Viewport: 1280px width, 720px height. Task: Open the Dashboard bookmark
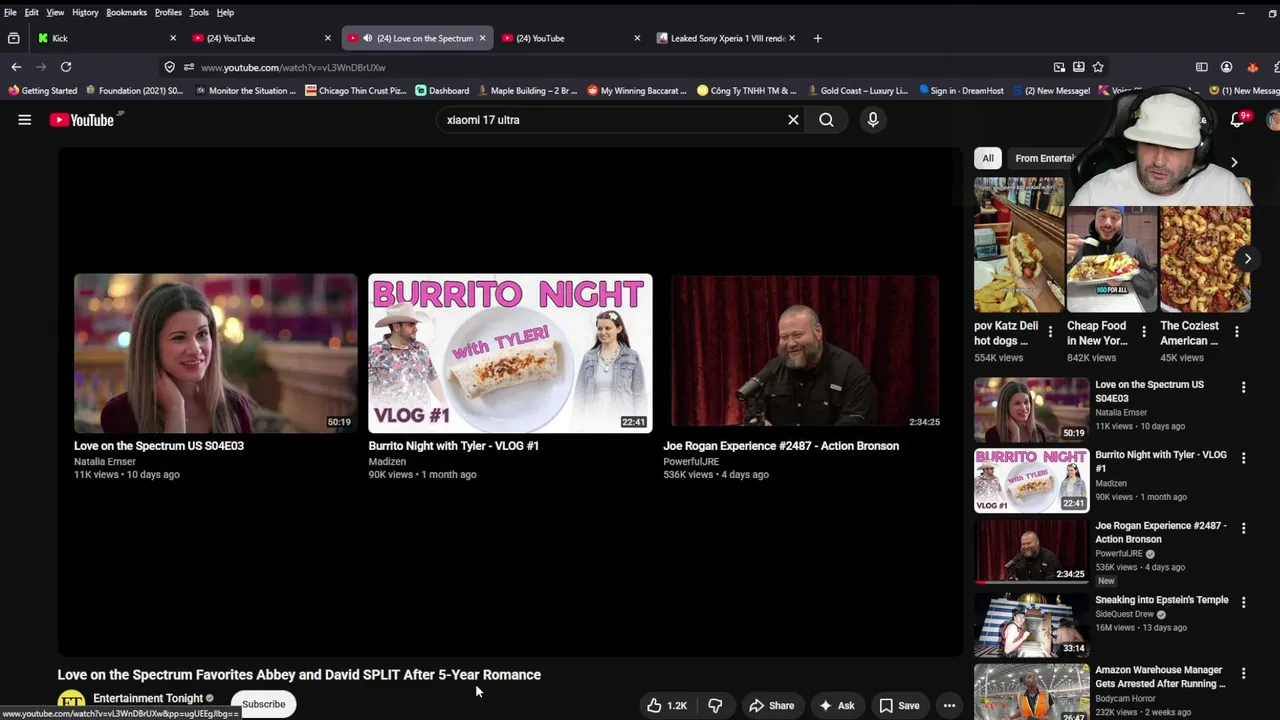coord(442,90)
